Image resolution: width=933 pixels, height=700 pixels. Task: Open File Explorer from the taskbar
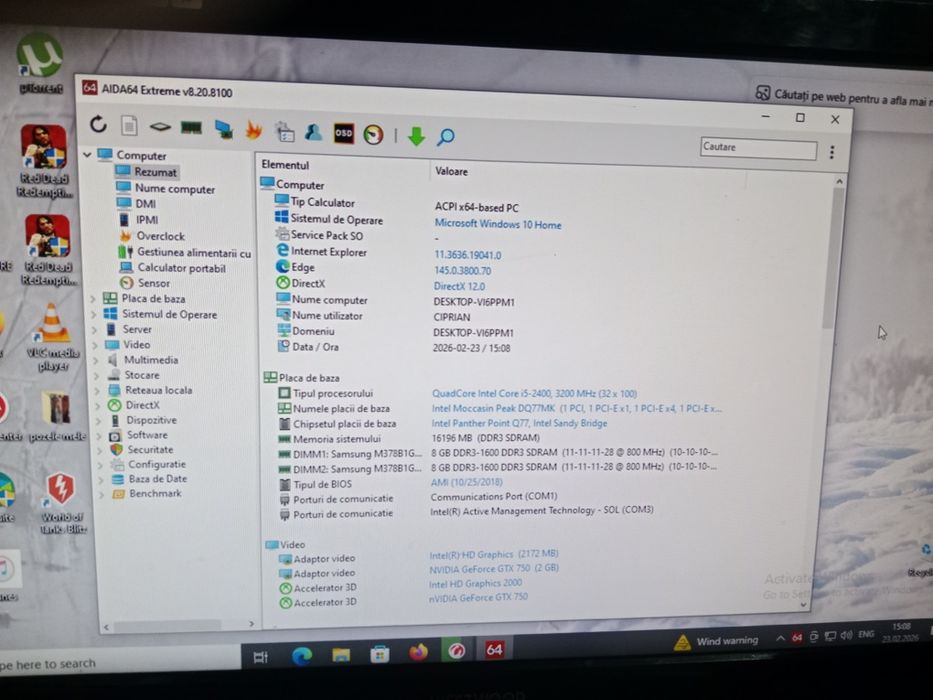(x=341, y=655)
